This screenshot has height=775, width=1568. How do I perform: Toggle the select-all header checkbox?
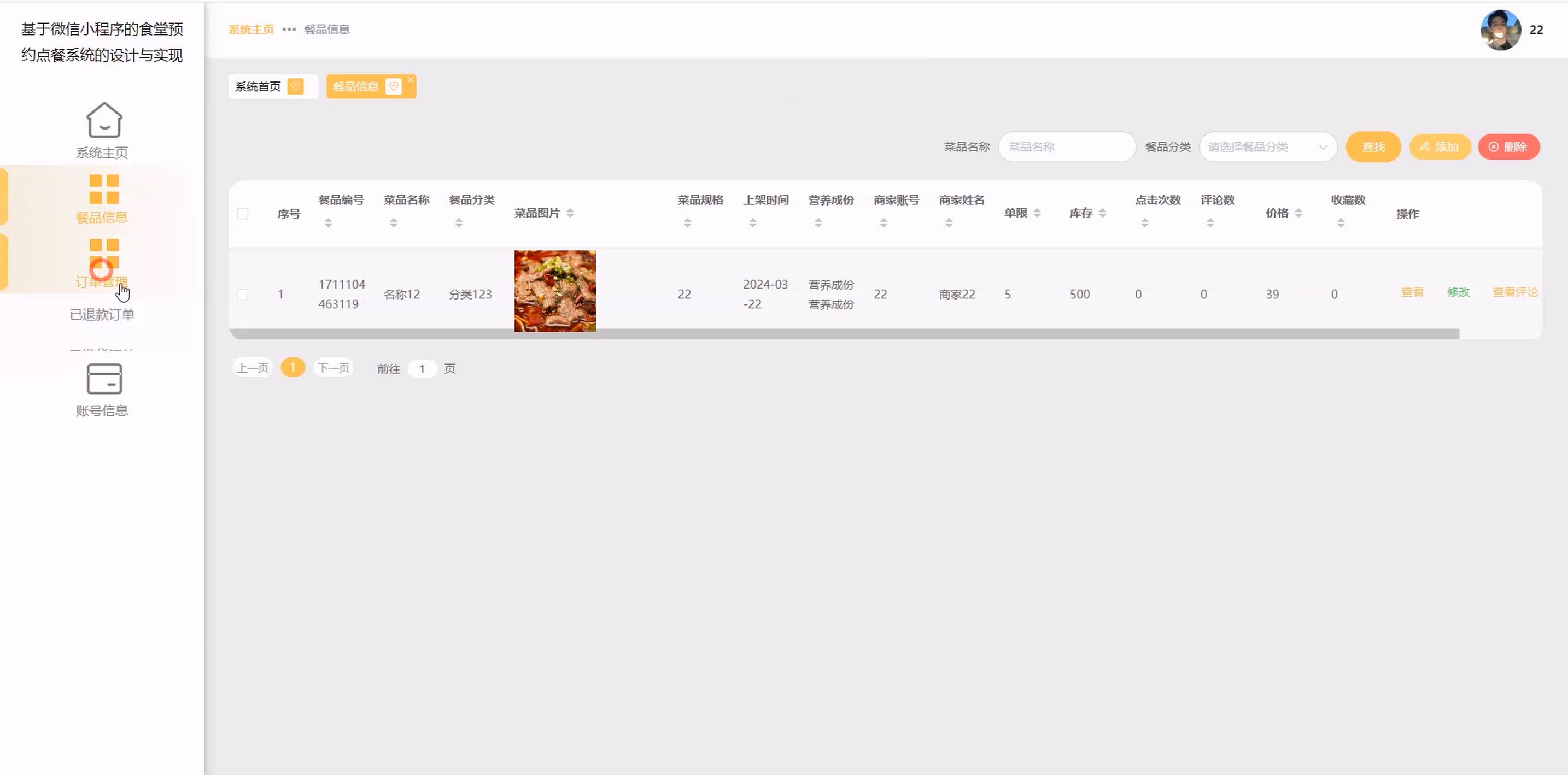tap(242, 214)
